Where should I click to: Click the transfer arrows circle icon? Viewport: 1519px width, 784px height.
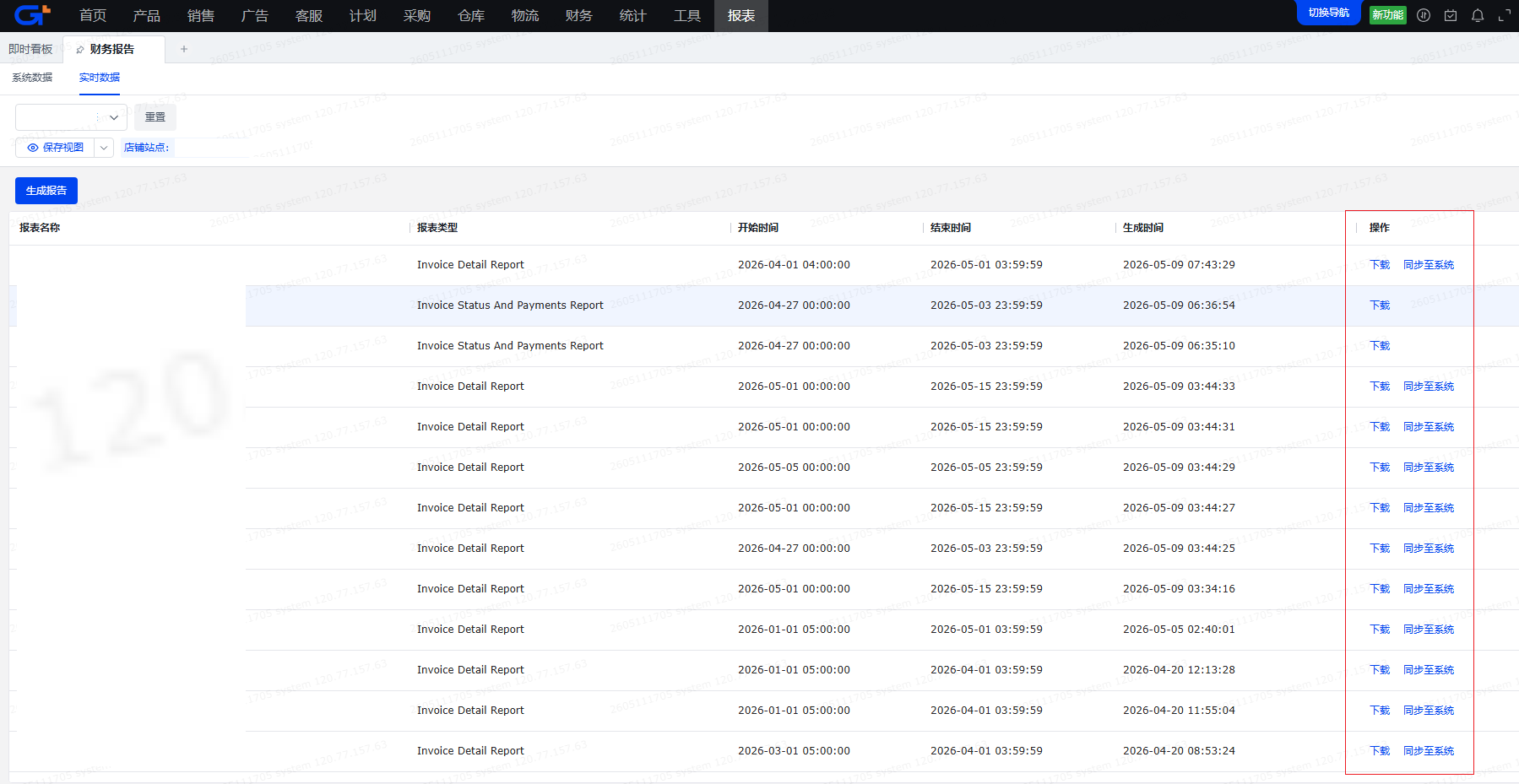pos(1424,15)
